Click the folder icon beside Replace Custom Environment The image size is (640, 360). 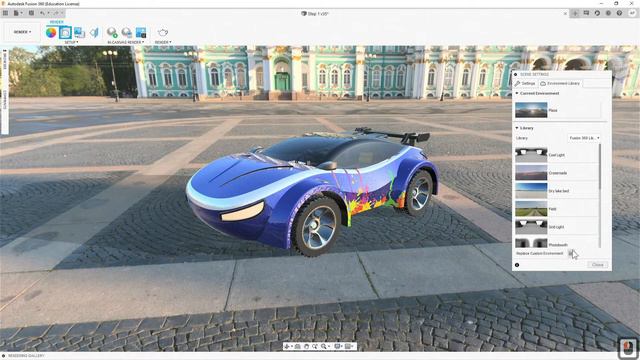tap(571, 253)
